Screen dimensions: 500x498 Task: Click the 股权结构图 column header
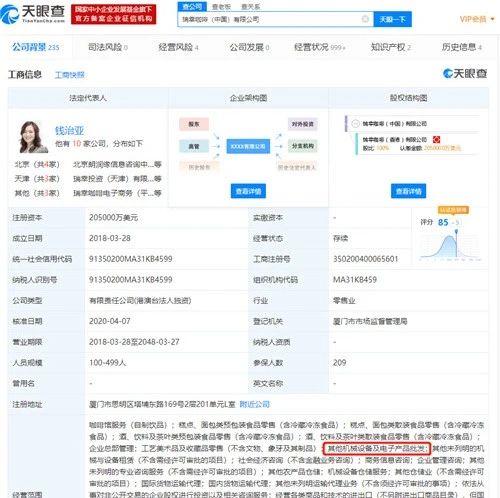tap(409, 98)
